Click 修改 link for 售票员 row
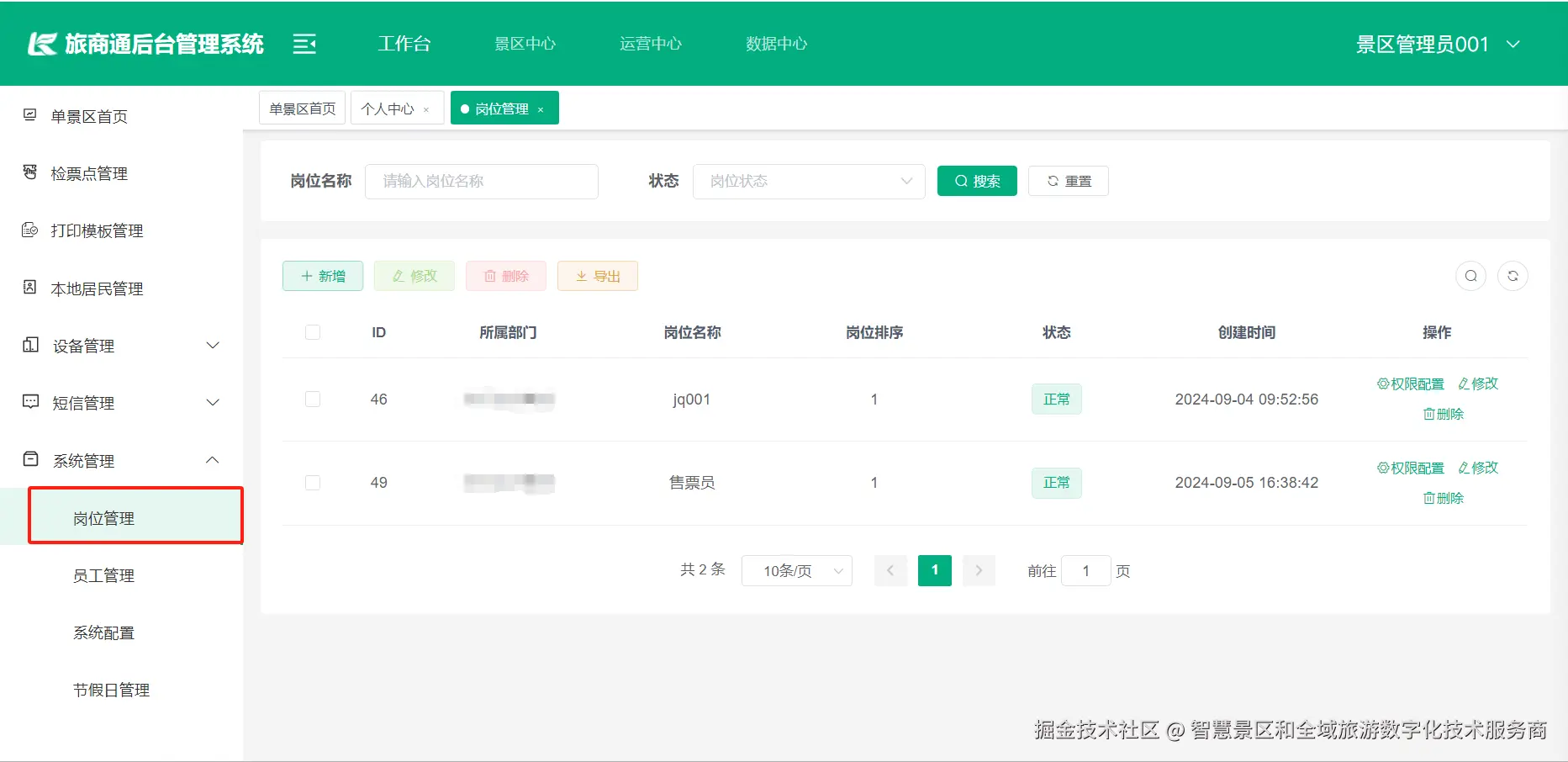The image size is (1568, 762). pyautogui.click(x=1478, y=468)
